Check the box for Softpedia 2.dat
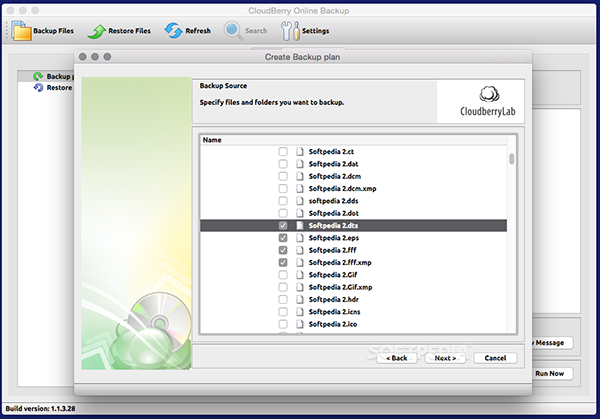 [283, 164]
